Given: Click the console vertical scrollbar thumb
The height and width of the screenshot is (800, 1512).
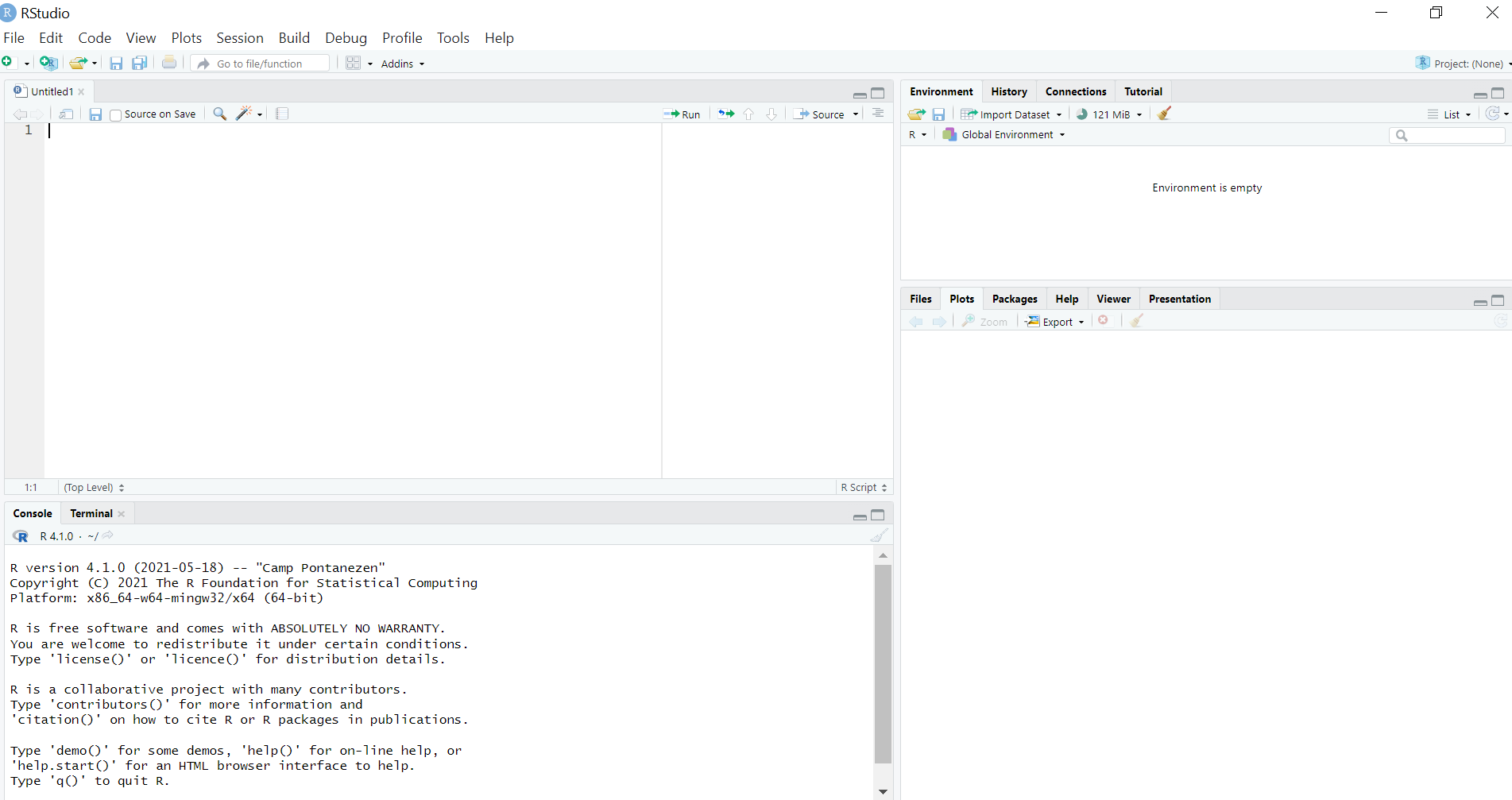Looking at the screenshot, I should point(883,663).
